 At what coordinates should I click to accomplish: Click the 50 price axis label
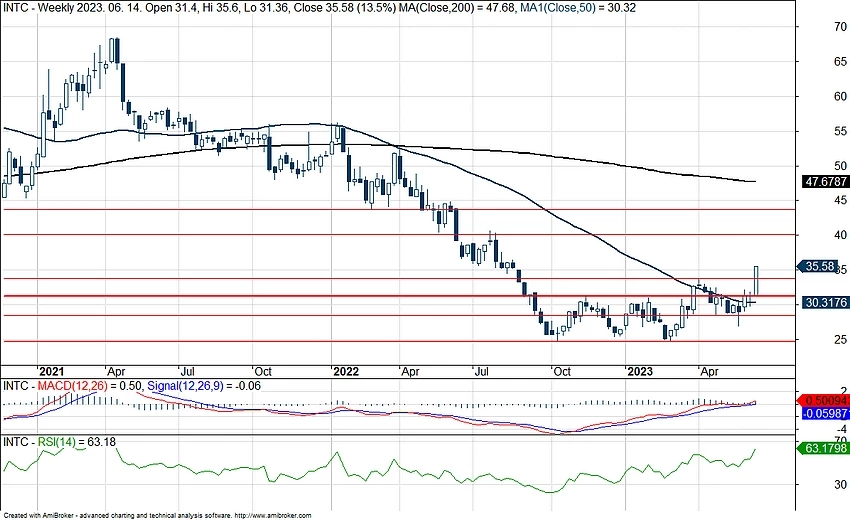pos(841,166)
